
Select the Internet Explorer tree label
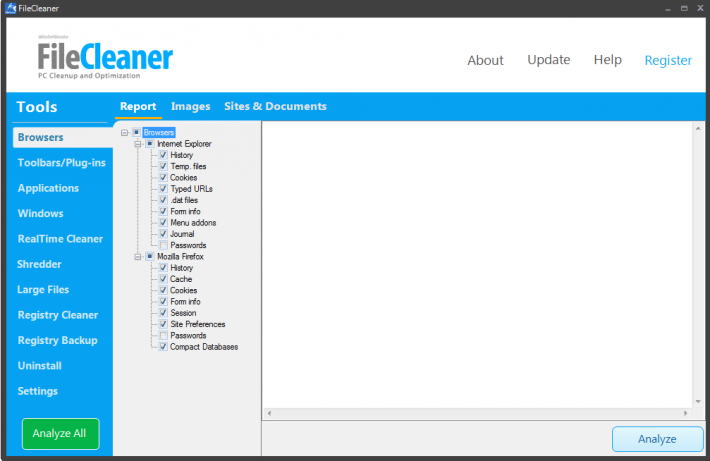(184, 144)
